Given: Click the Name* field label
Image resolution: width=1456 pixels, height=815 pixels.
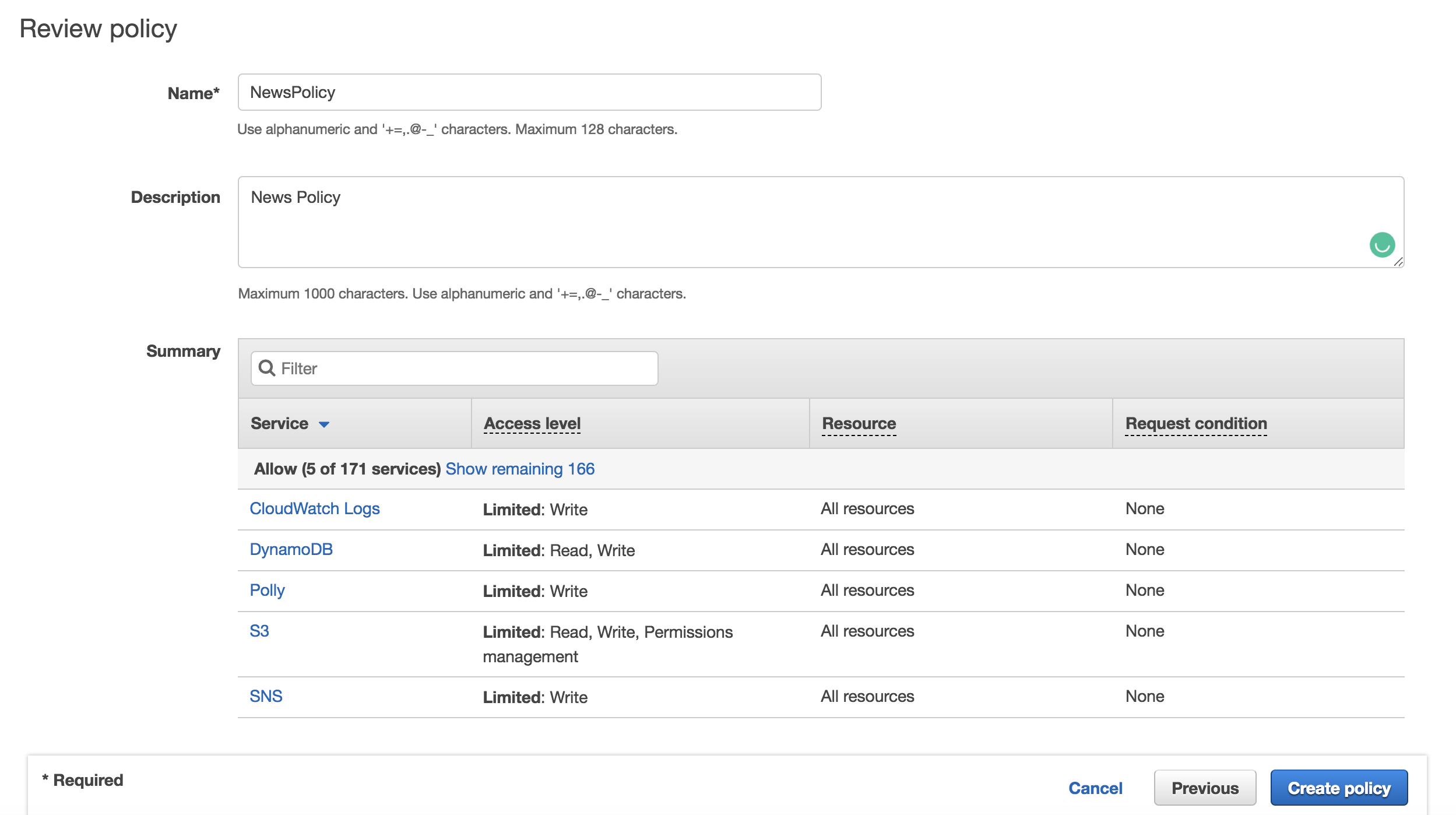Looking at the screenshot, I should point(194,93).
